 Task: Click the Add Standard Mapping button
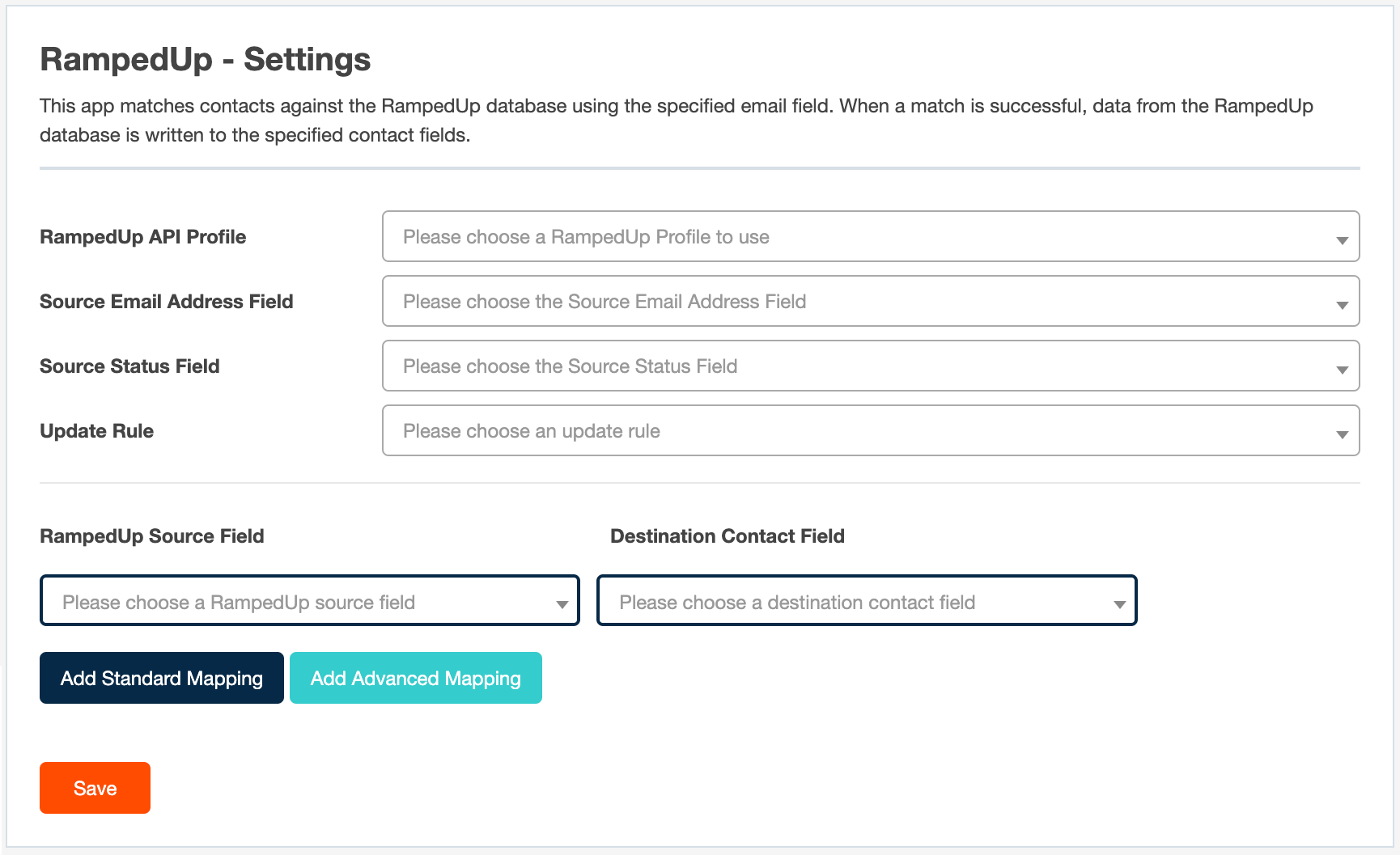pos(162,678)
